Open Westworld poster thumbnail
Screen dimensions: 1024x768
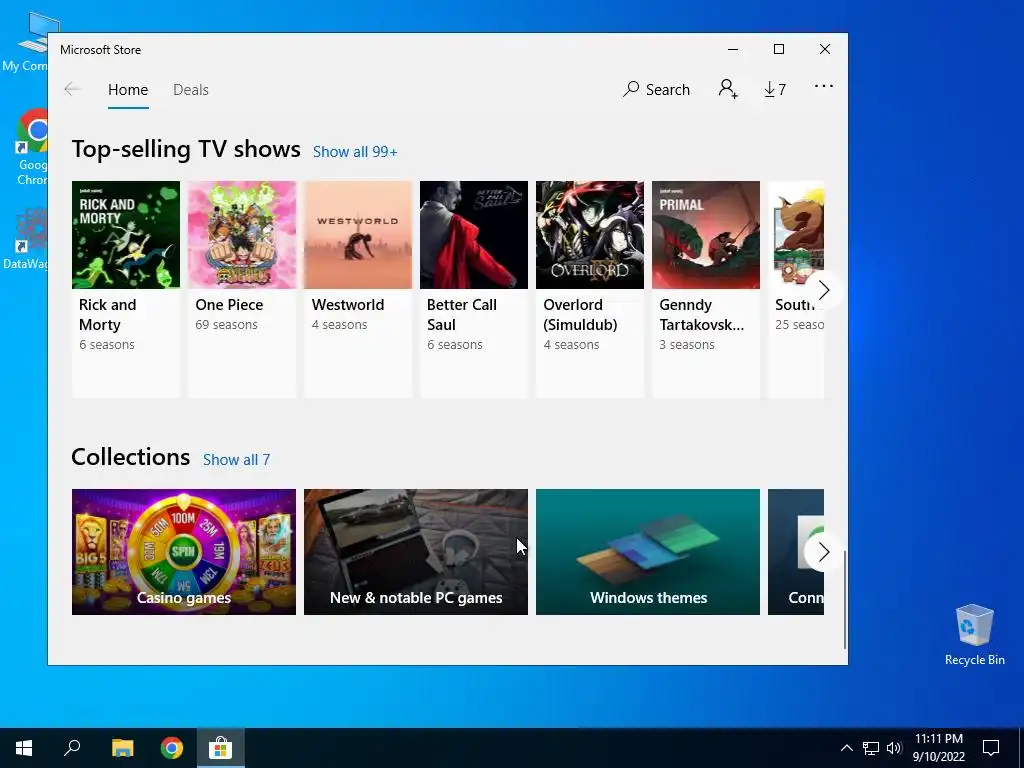[x=358, y=234]
